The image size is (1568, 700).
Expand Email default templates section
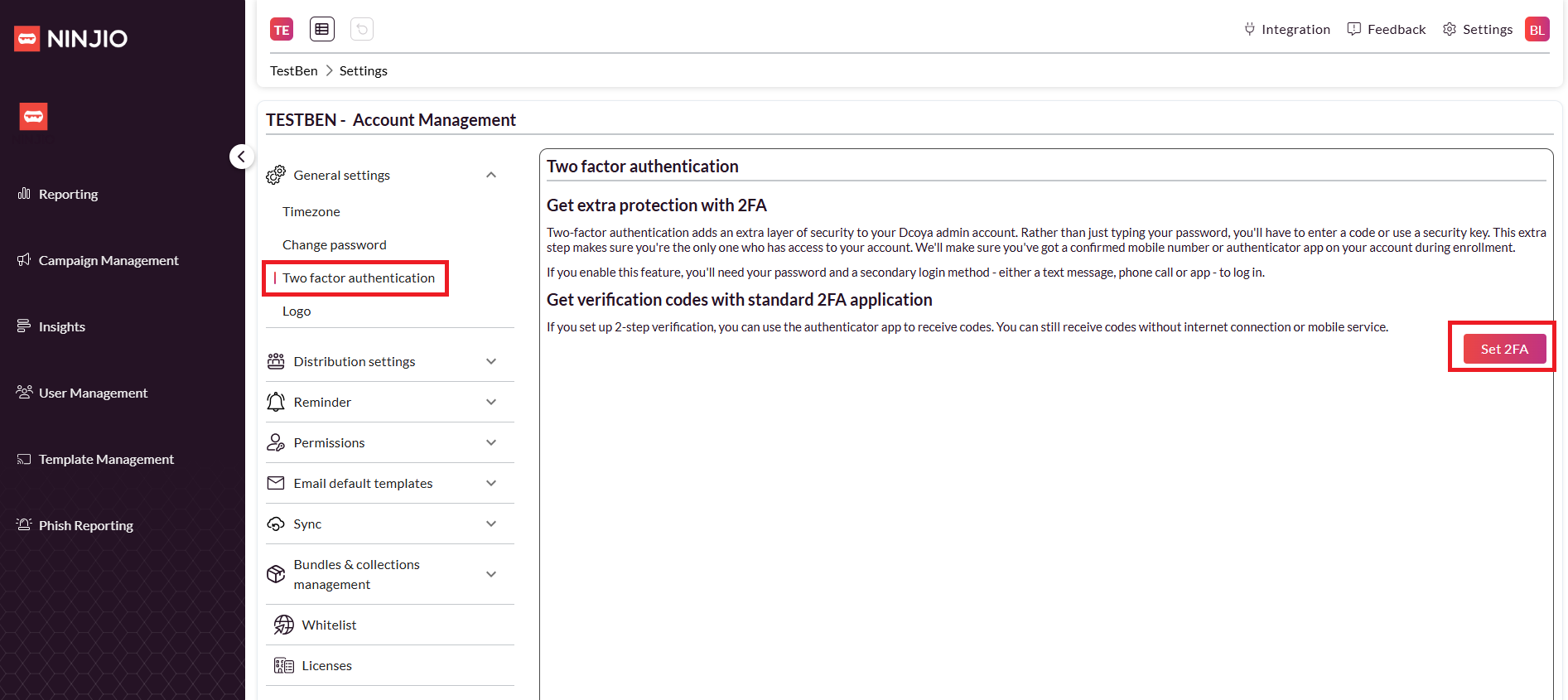point(491,483)
